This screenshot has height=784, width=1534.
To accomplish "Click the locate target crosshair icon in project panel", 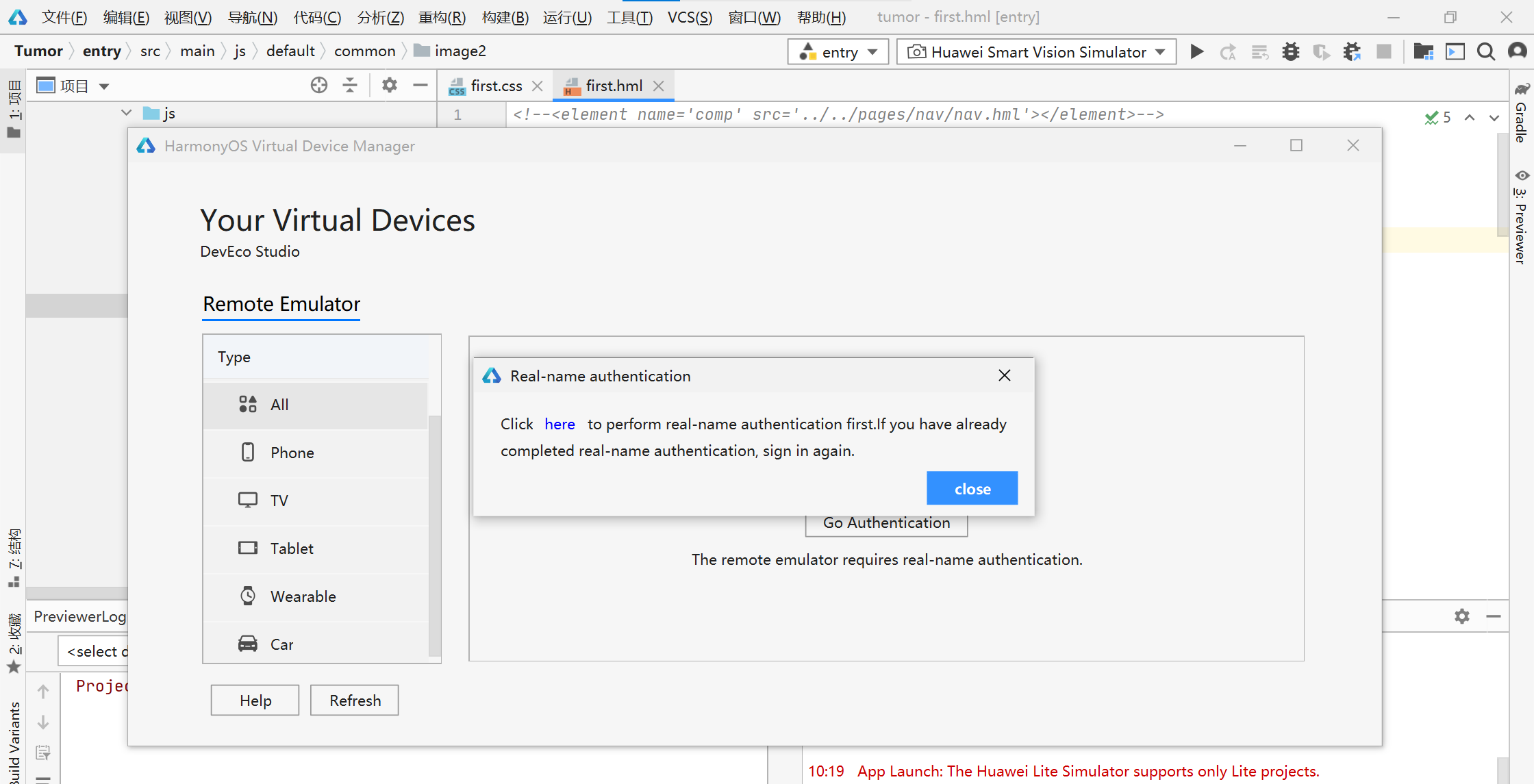I will [318, 85].
